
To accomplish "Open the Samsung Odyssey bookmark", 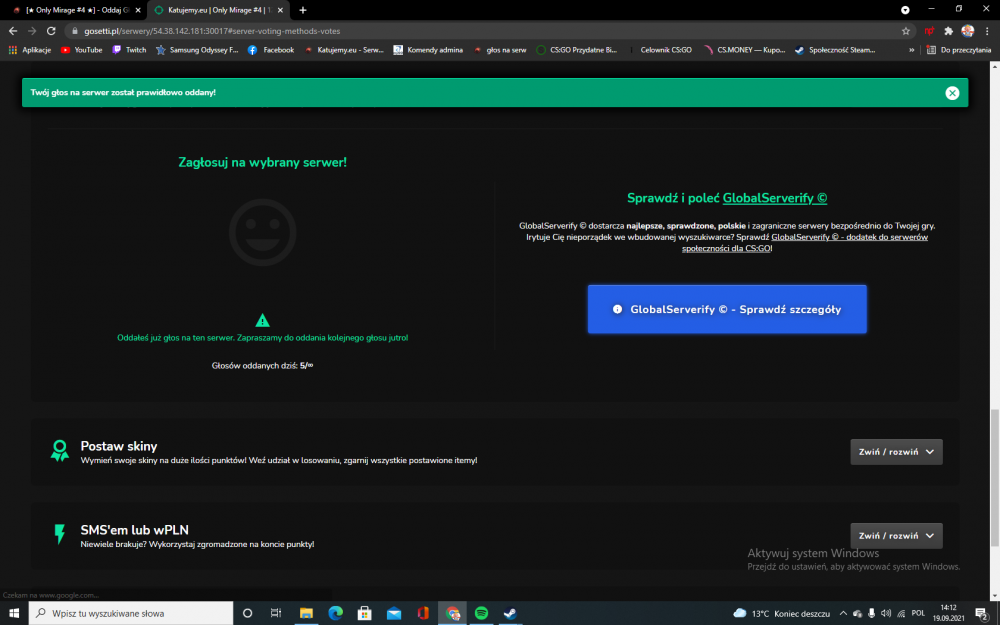I will 197,50.
